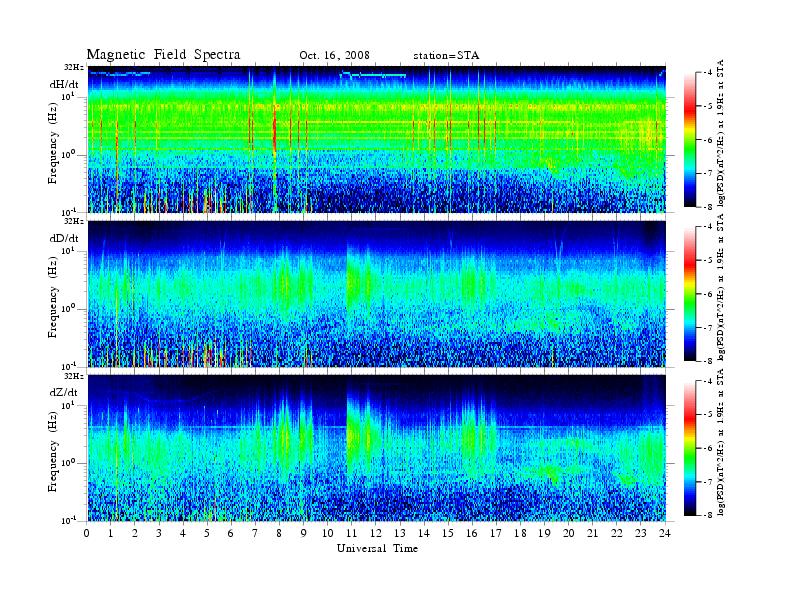
Task: Click hour "20" on the time axis
Action: tap(569, 533)
